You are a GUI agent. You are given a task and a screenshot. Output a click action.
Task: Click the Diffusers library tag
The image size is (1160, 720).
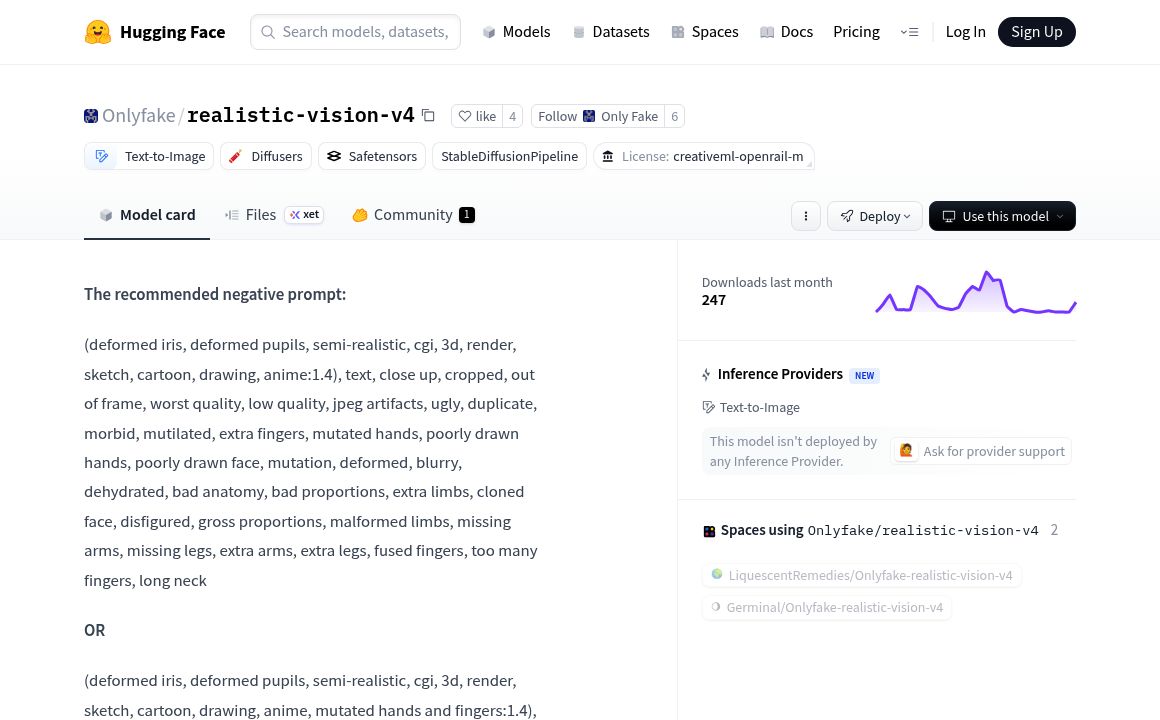click(x=266, y=156)
